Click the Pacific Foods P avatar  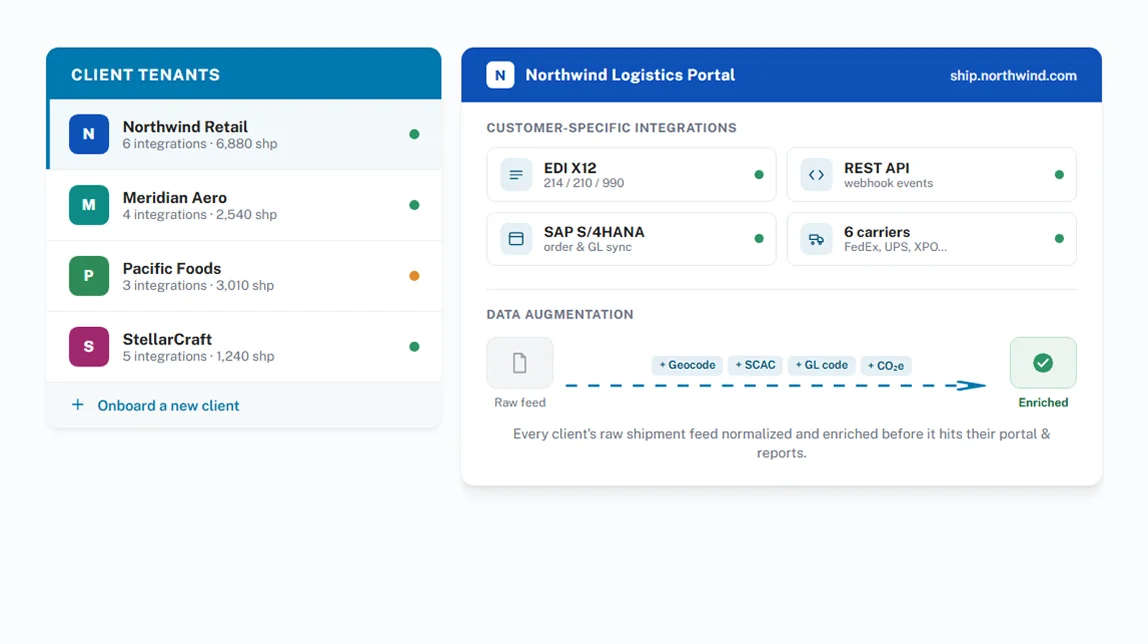[x=89, y=276]
